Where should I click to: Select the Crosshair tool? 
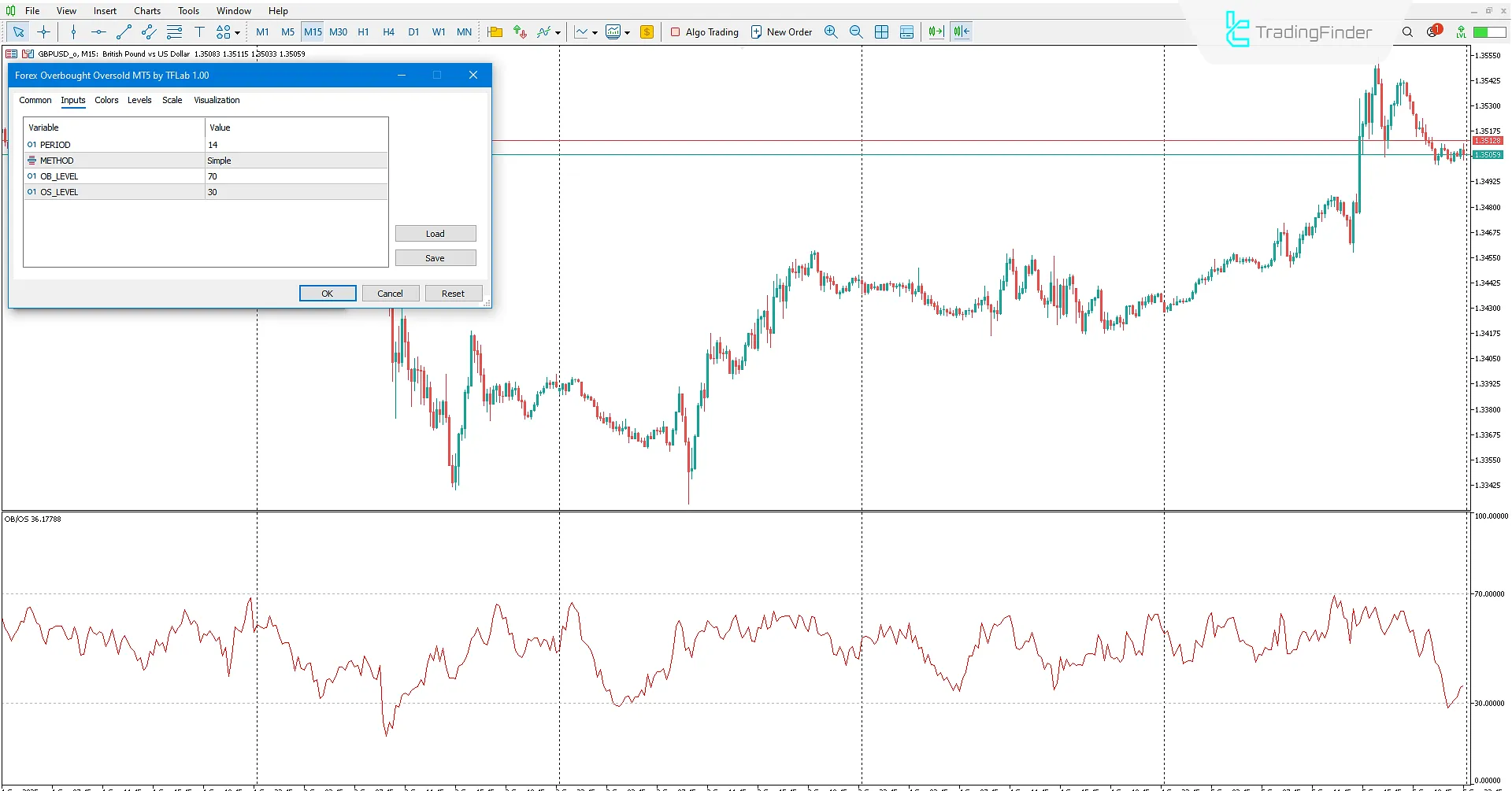[x=43, y=32]
